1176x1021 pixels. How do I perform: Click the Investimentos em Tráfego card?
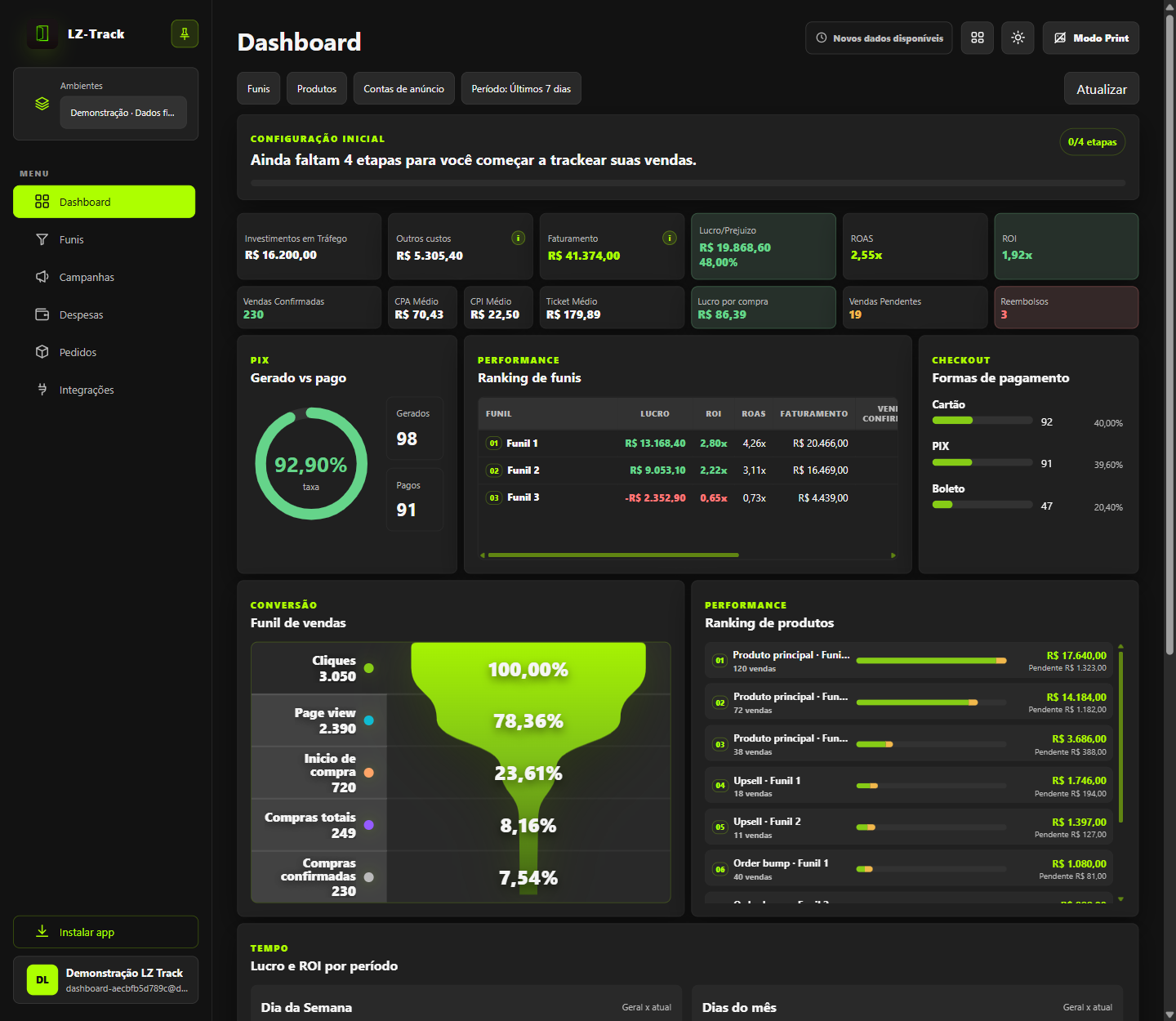(310, 247)
